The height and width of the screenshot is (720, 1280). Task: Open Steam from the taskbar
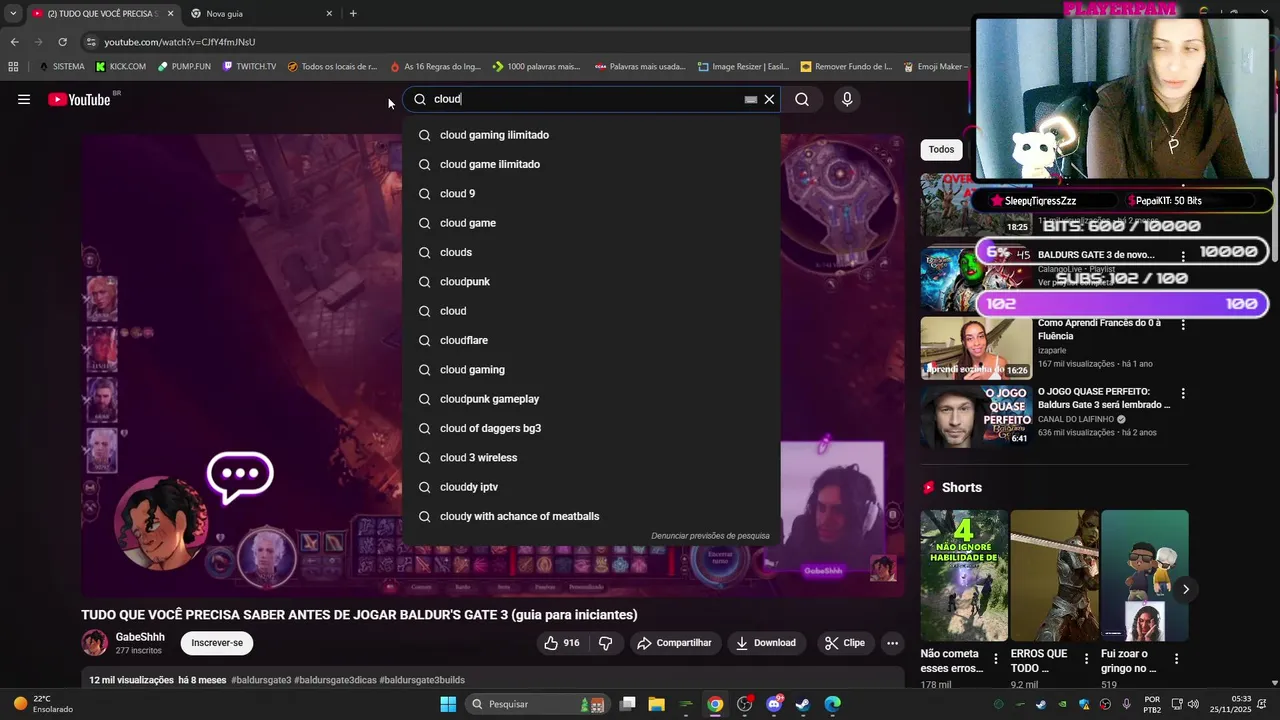point(803,704)
